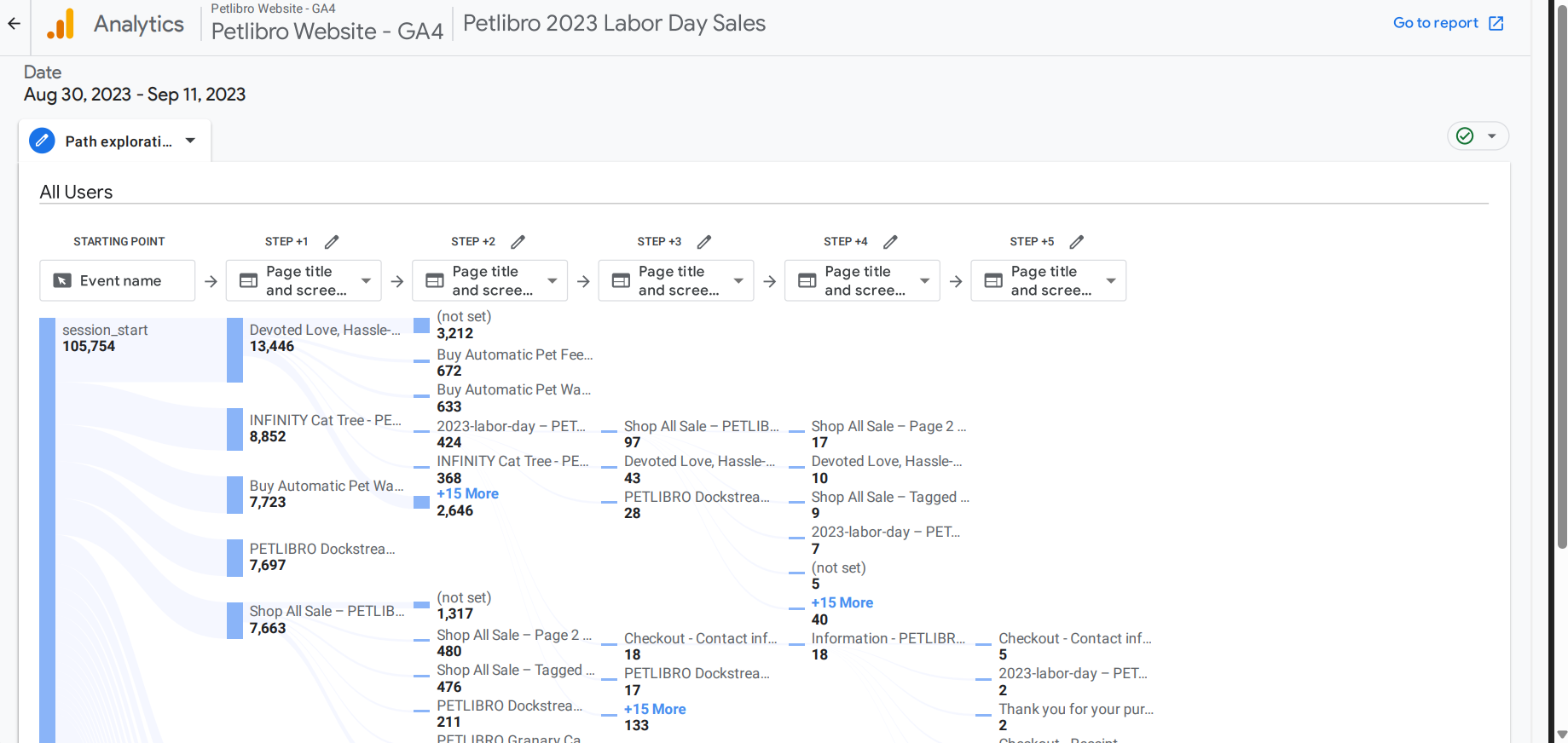Image resolution: width=1568 pixels, height=743 pixels.
Task: Click the page icon in STEP +3 selector
Action: (x=621, y=280)
